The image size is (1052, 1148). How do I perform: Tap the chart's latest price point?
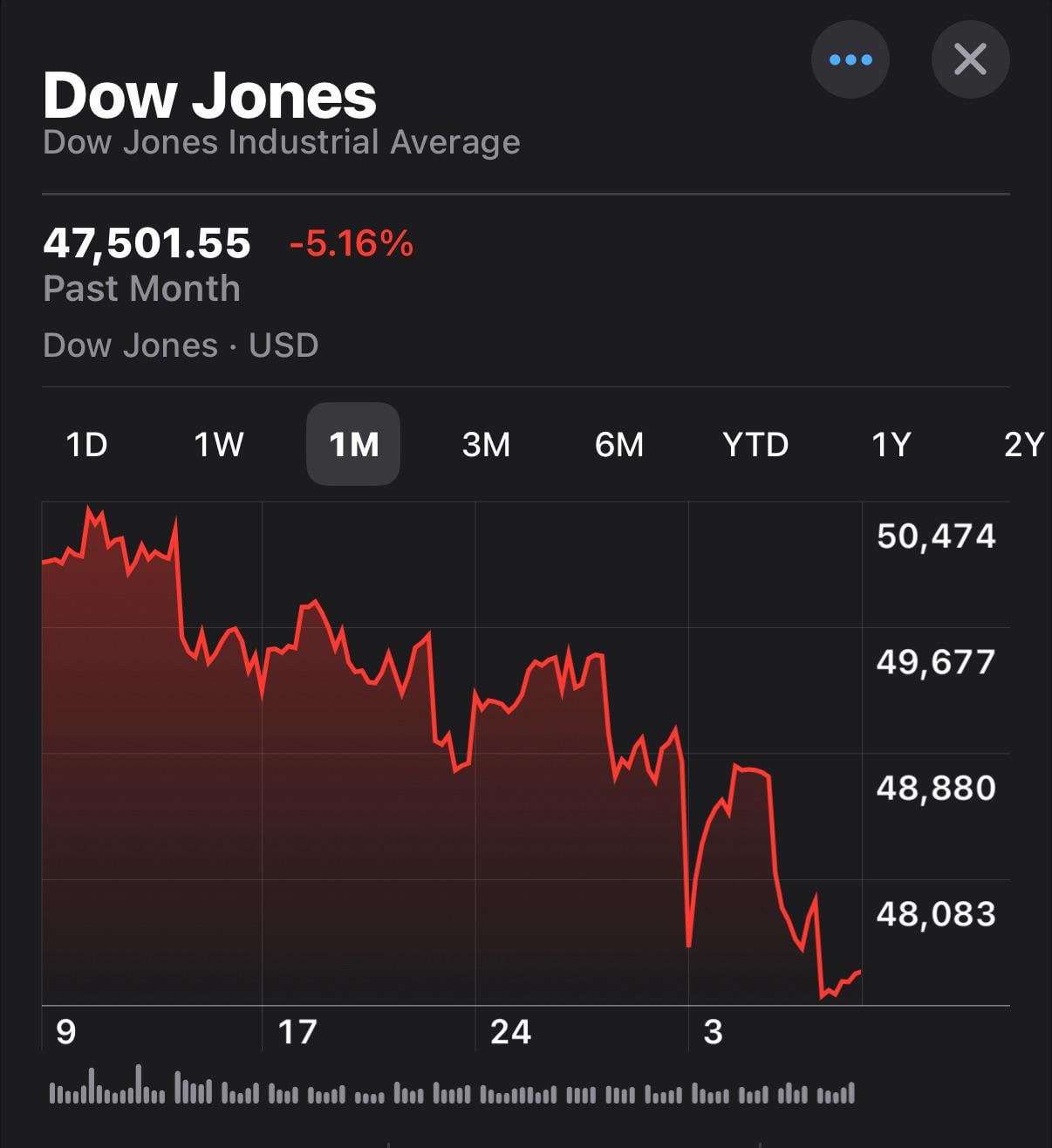pos(859,972)
